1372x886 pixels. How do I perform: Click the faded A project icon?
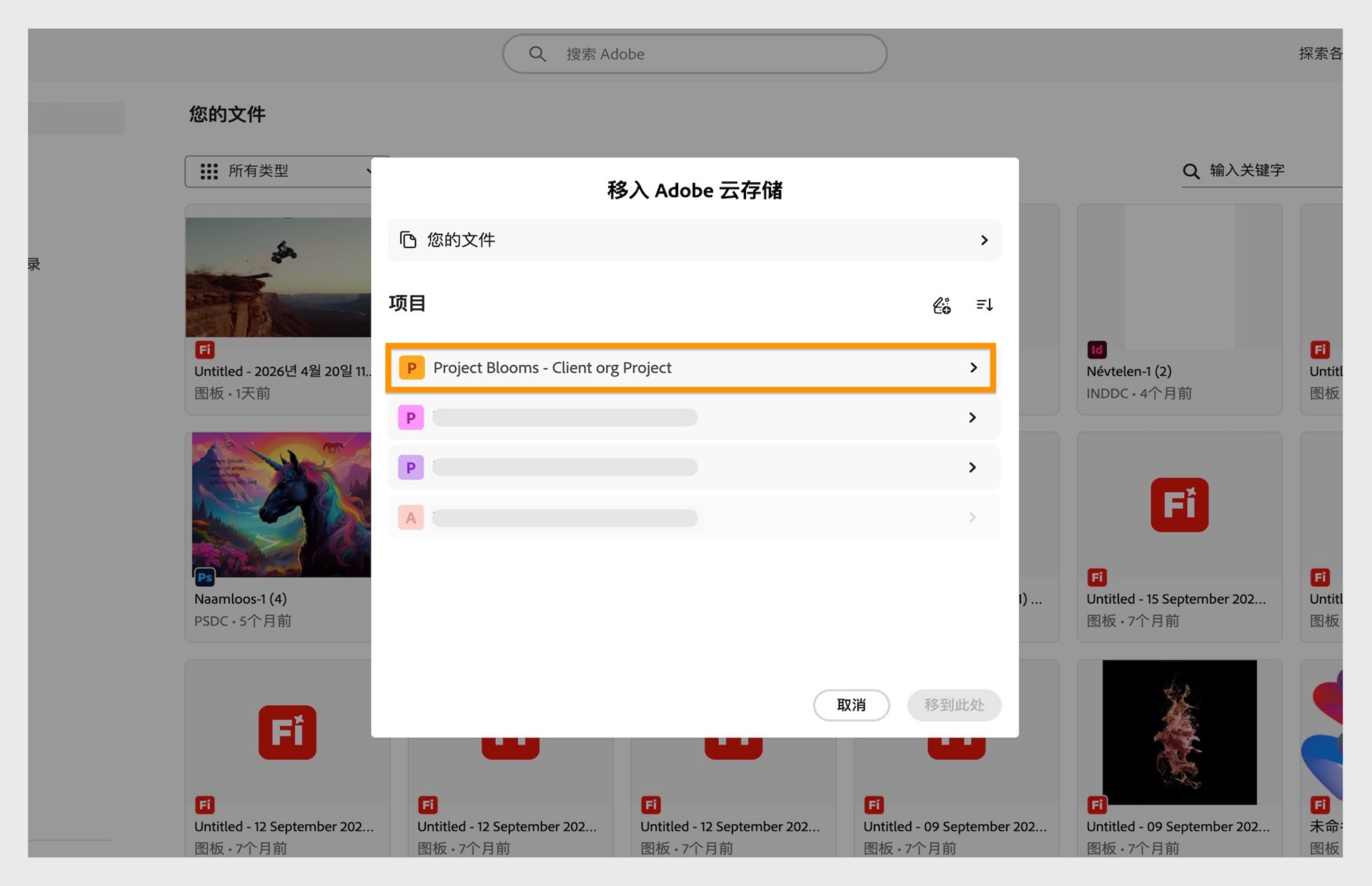pos(411,518)
